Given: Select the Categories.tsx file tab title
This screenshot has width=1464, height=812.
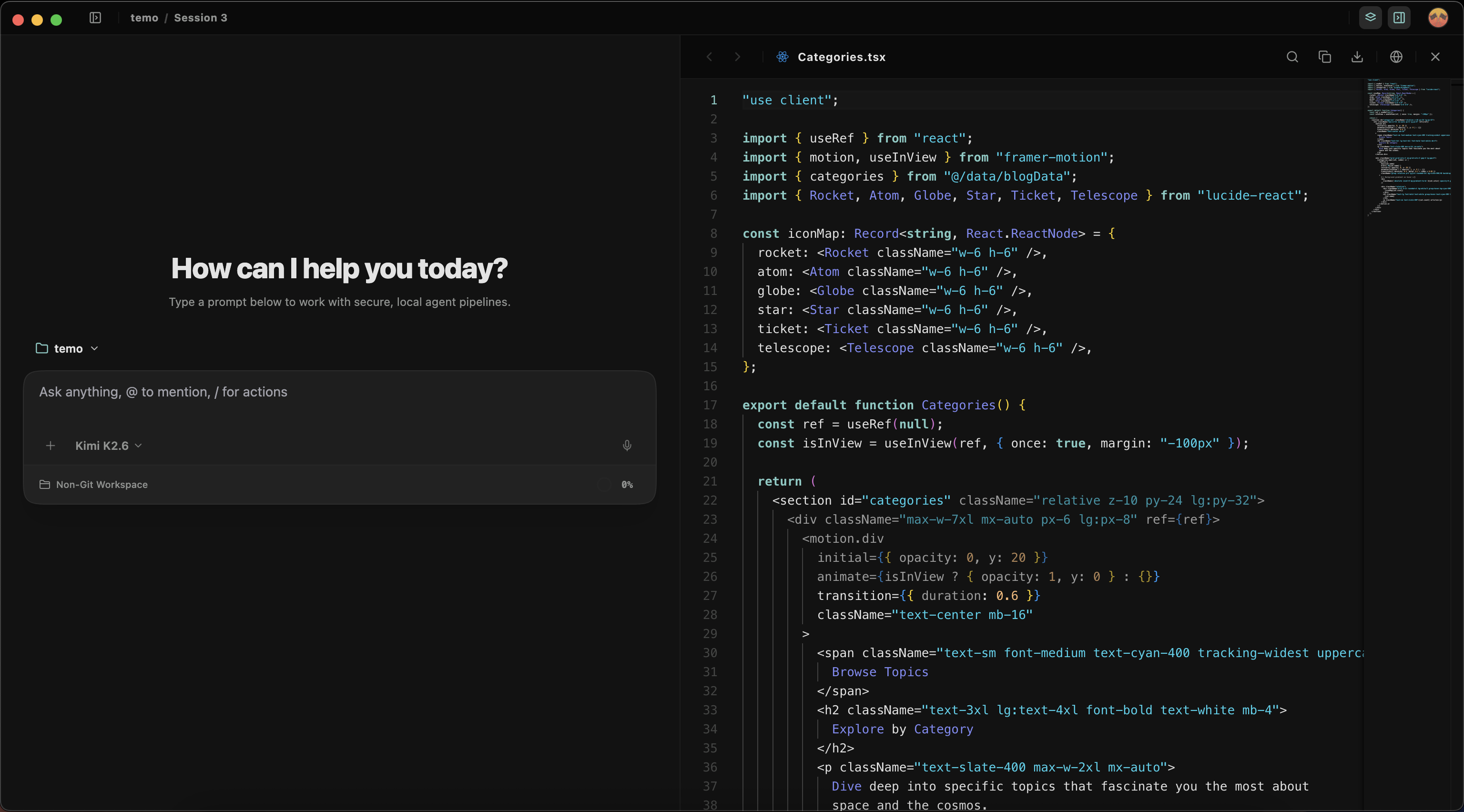Looking at the screenshot, I should pyautogui.click(x=841, y=57).
